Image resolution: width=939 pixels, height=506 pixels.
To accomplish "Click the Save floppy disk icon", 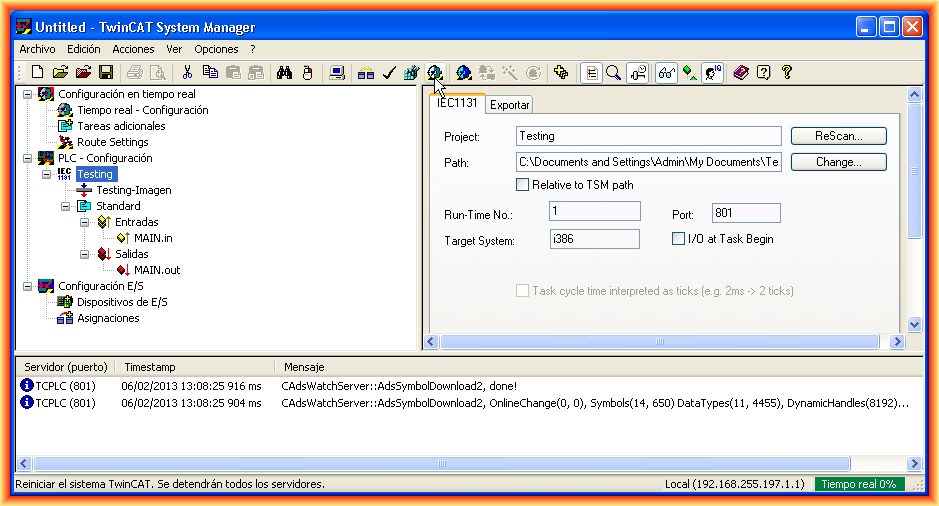I will coord(105,72).
